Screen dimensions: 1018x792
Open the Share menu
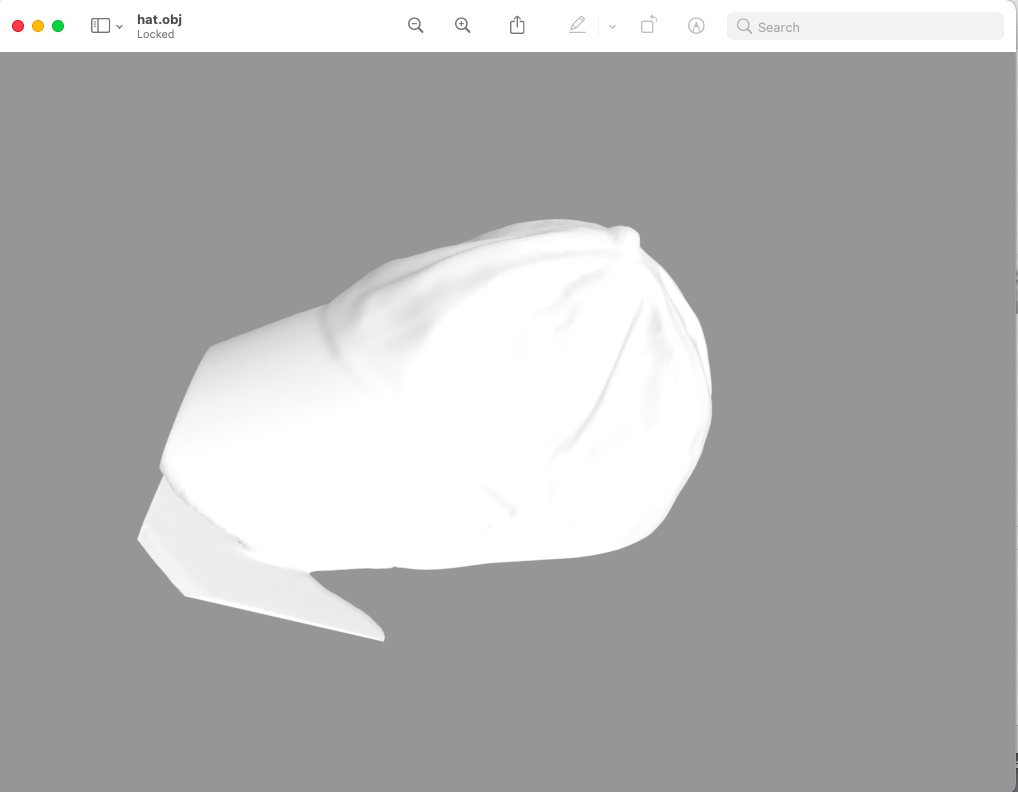point(517,25)
